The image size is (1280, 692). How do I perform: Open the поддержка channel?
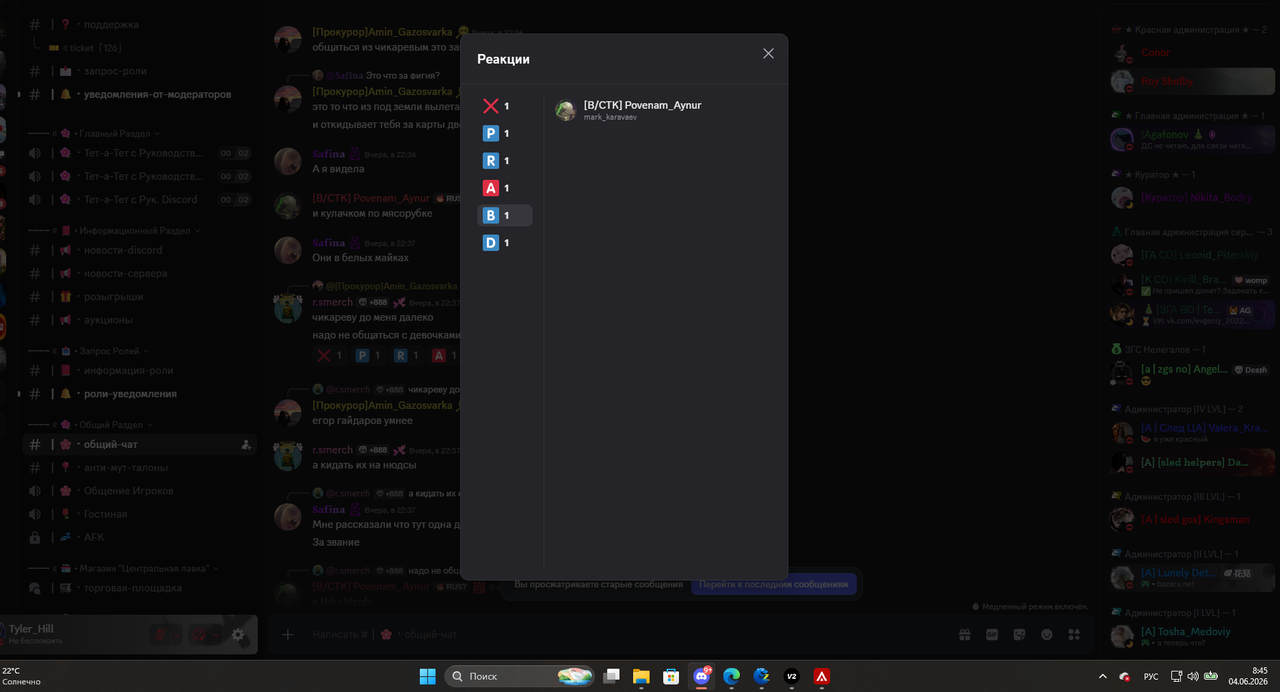point(140,24)
